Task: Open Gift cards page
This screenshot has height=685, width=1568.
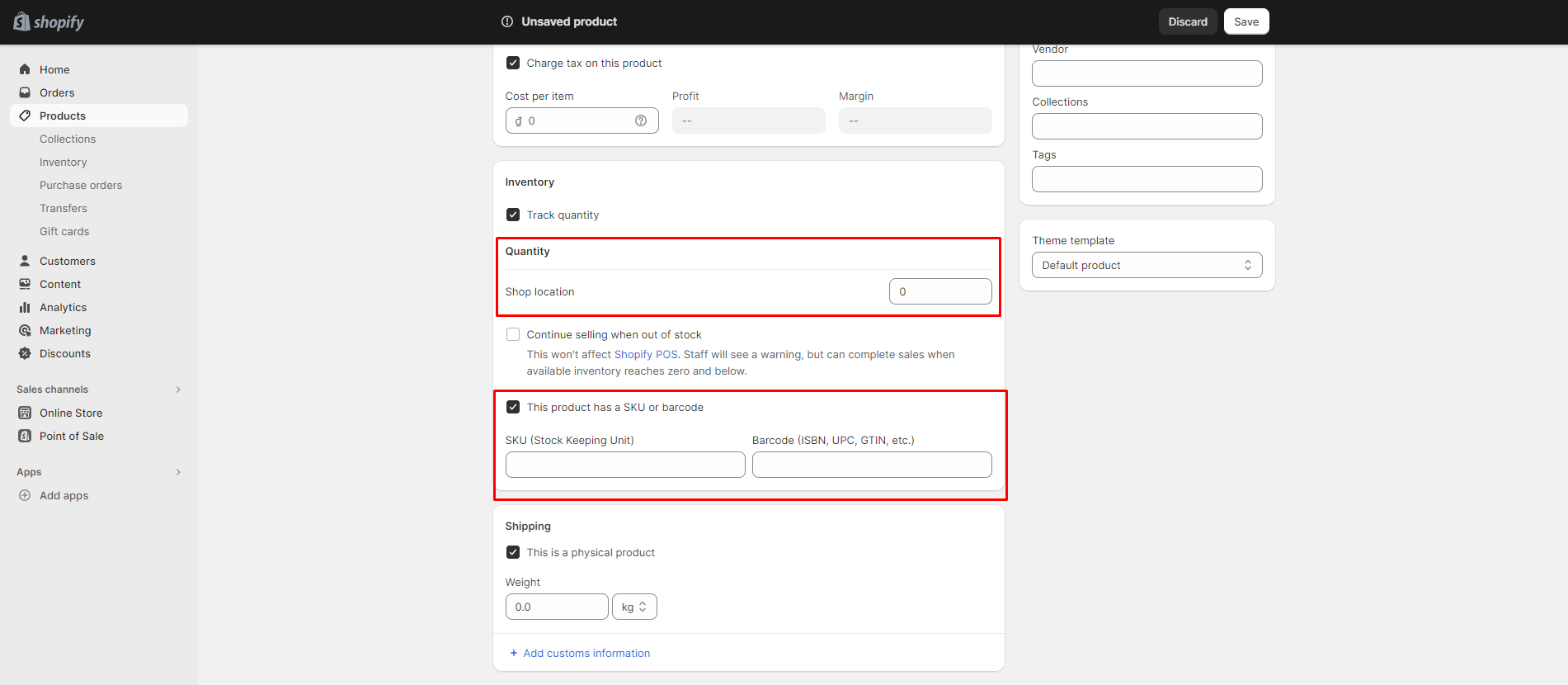Action: point(64,231)
